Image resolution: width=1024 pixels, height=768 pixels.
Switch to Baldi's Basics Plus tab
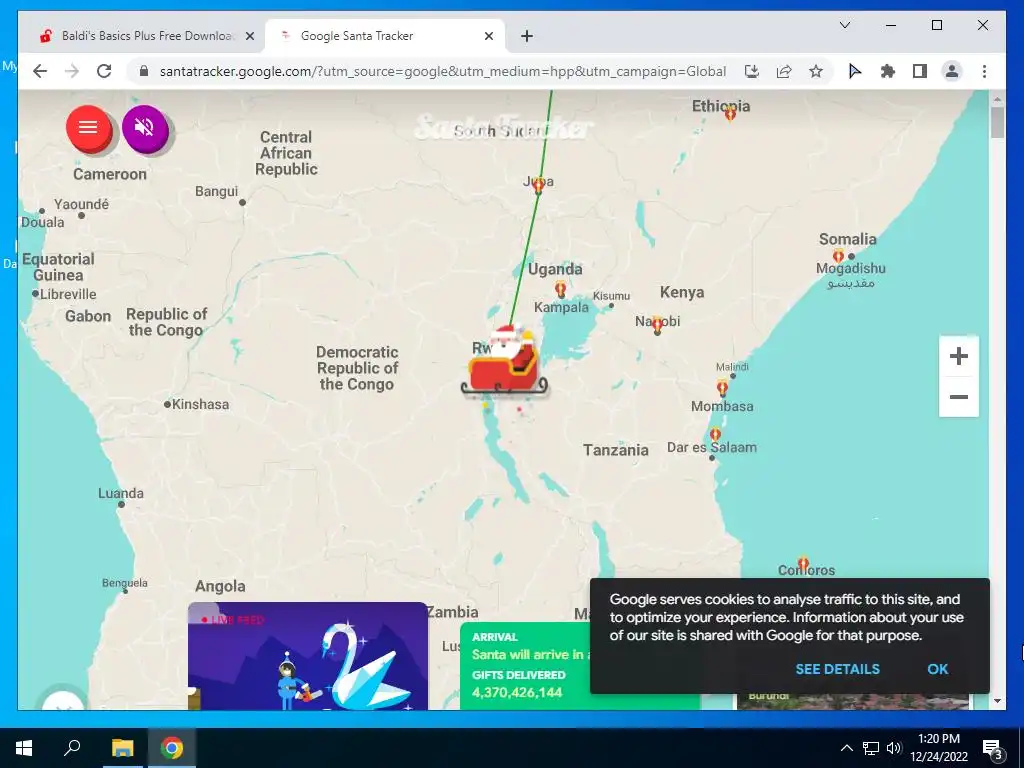pyautogui.click(x=145, y=36)
